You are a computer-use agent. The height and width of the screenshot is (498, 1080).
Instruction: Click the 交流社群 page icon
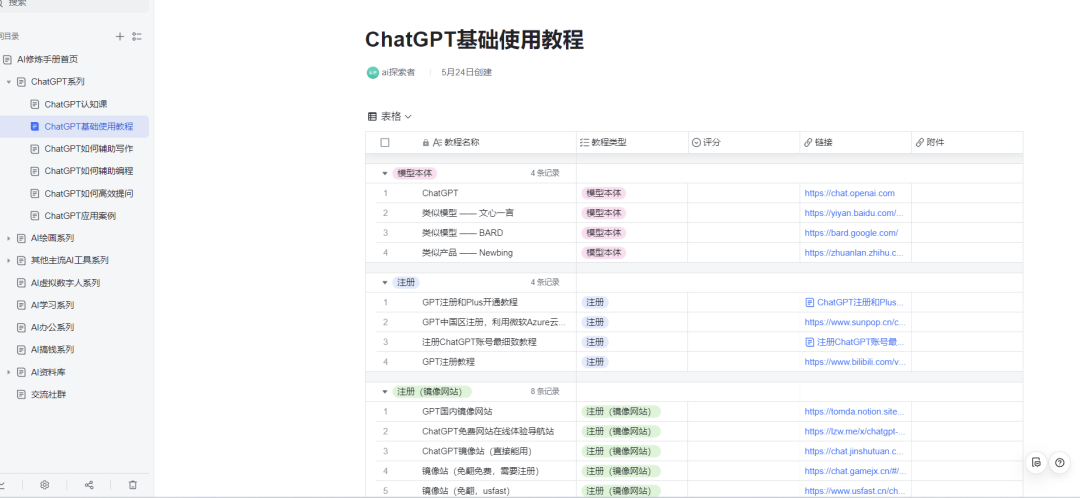[x=21, y=395]
